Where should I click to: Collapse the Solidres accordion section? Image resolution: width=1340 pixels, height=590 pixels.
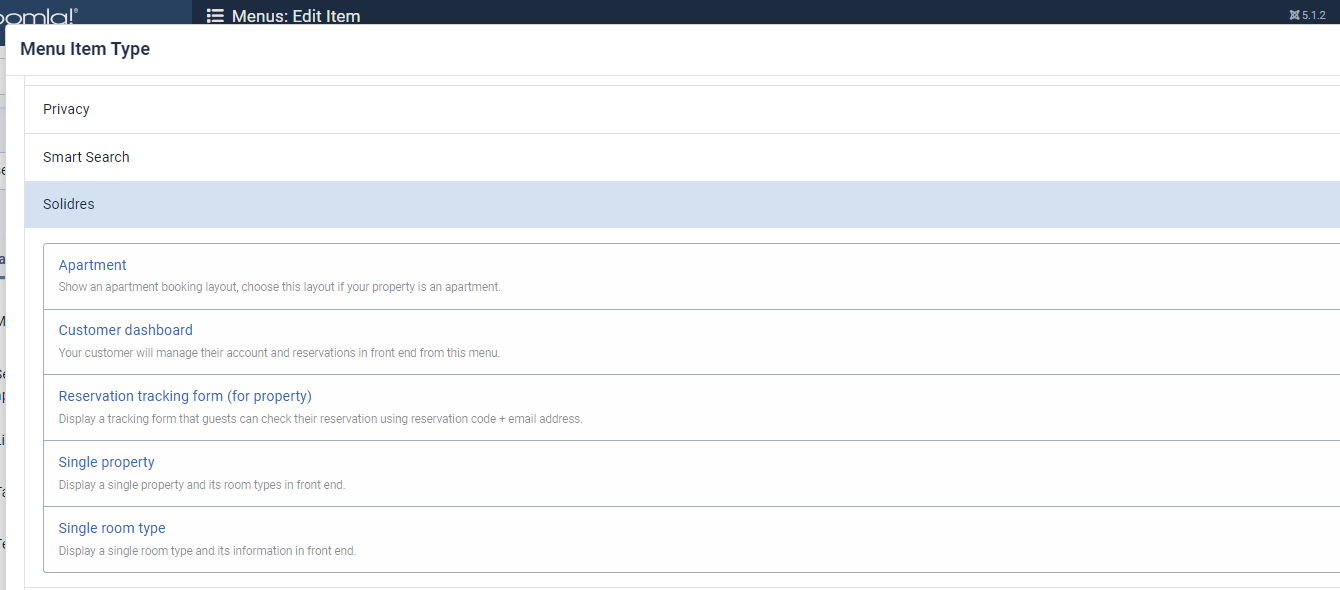[x=69, y=204]
